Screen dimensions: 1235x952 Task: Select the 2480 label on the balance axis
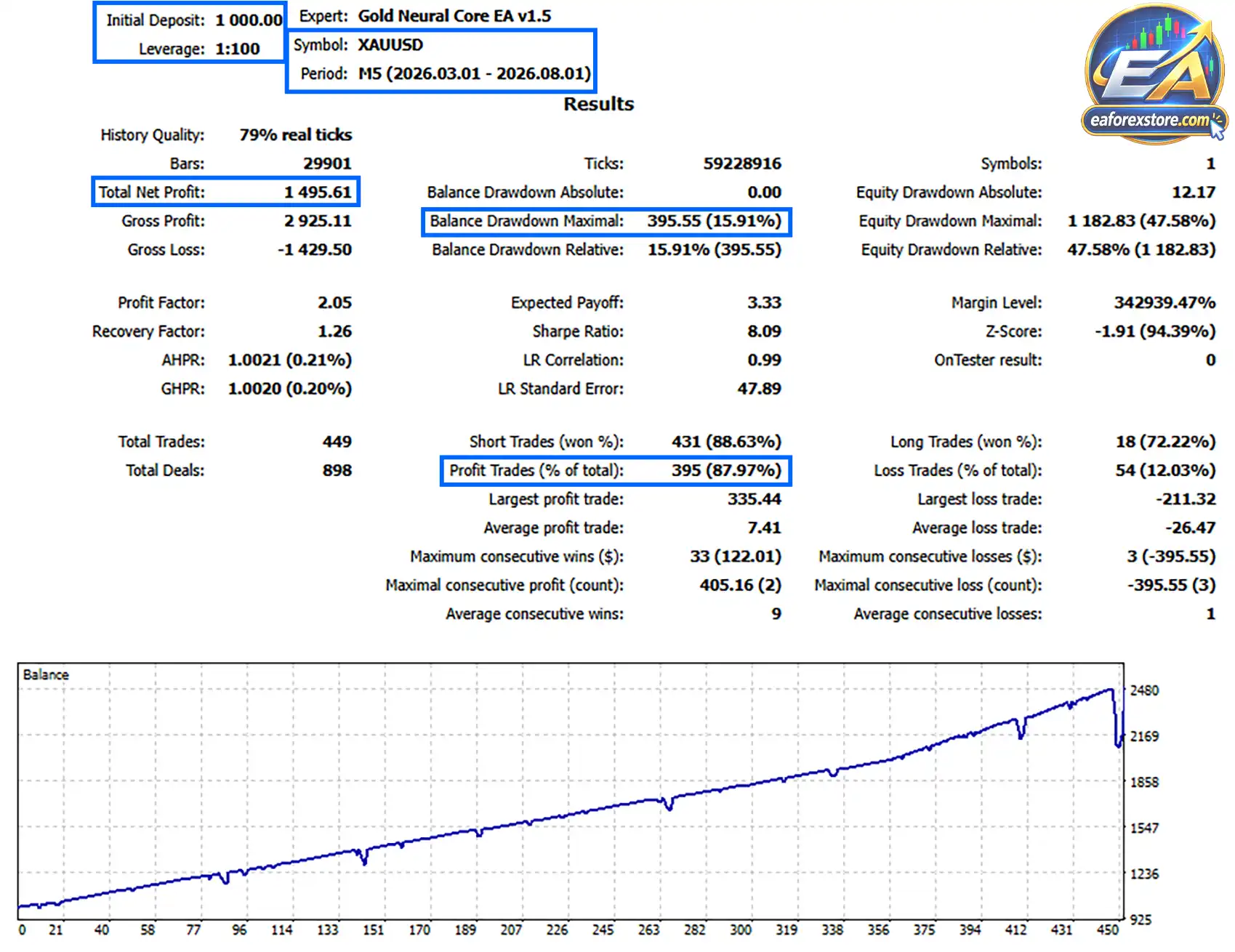coord(1144,690)
